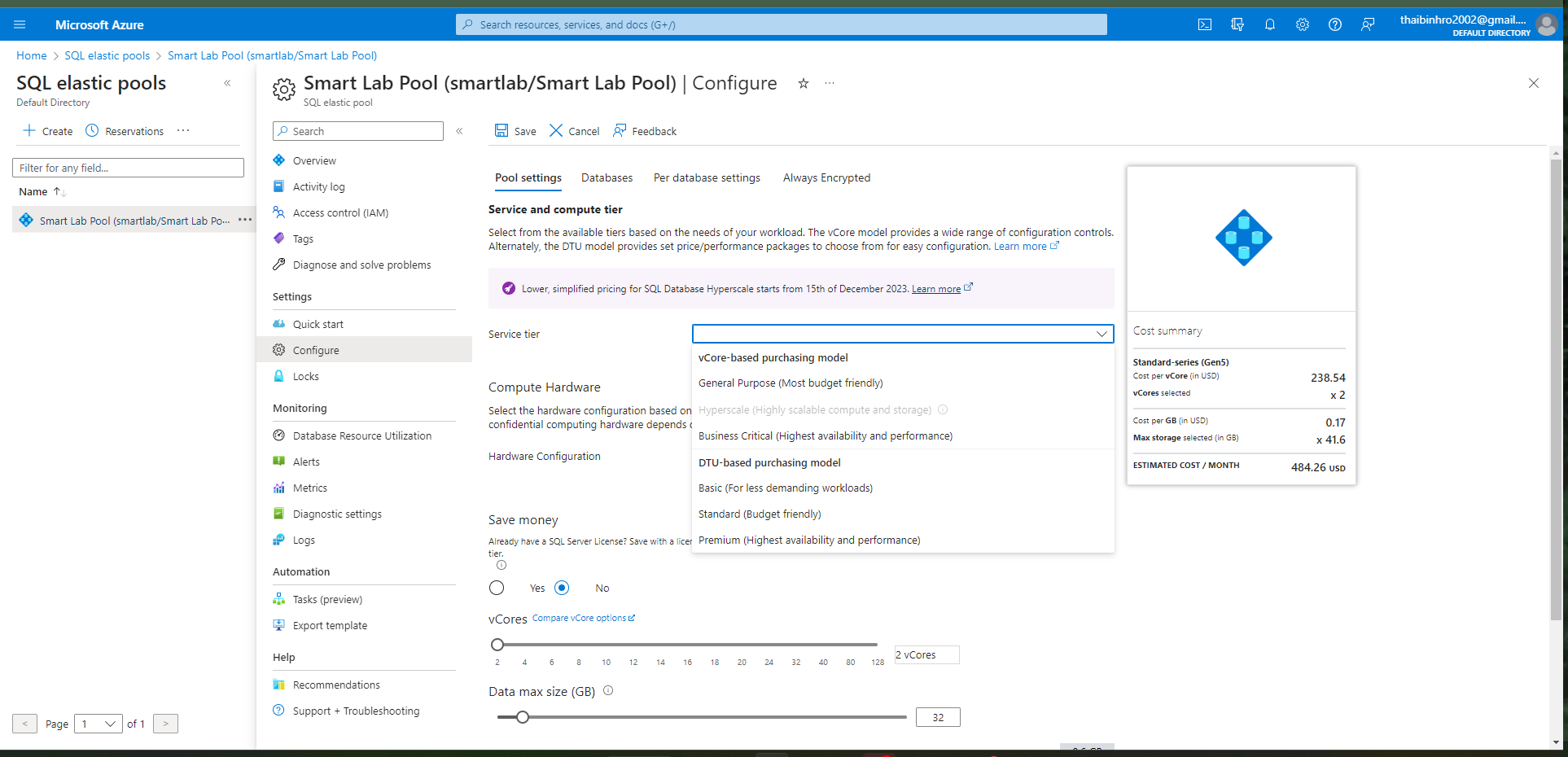Image resolution: width=1568 pixels, height=757 pixels.
Task: Collapse the SQL elastic pools list pane
Action: tap(227, 83)
